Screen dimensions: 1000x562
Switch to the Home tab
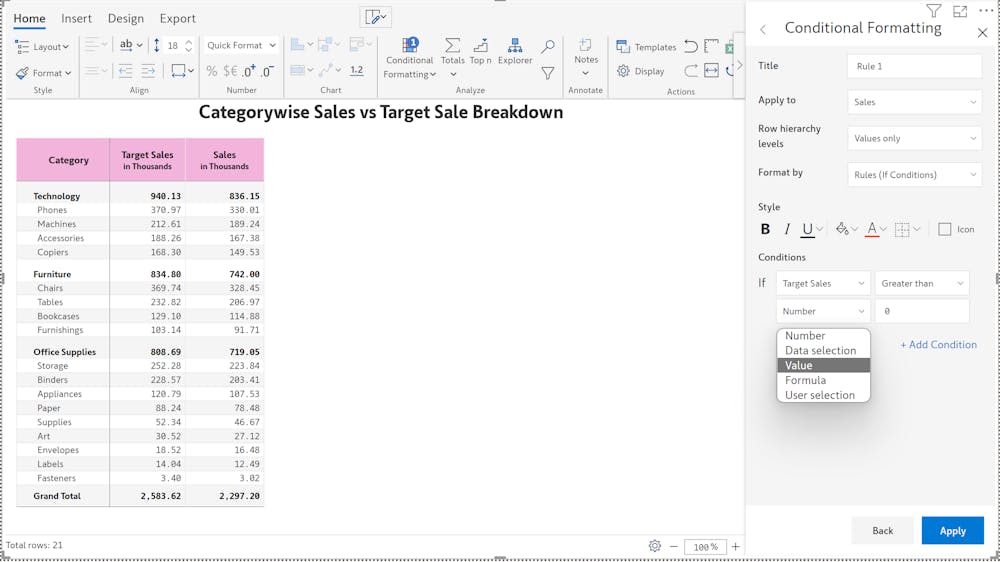tap(29, 18)
